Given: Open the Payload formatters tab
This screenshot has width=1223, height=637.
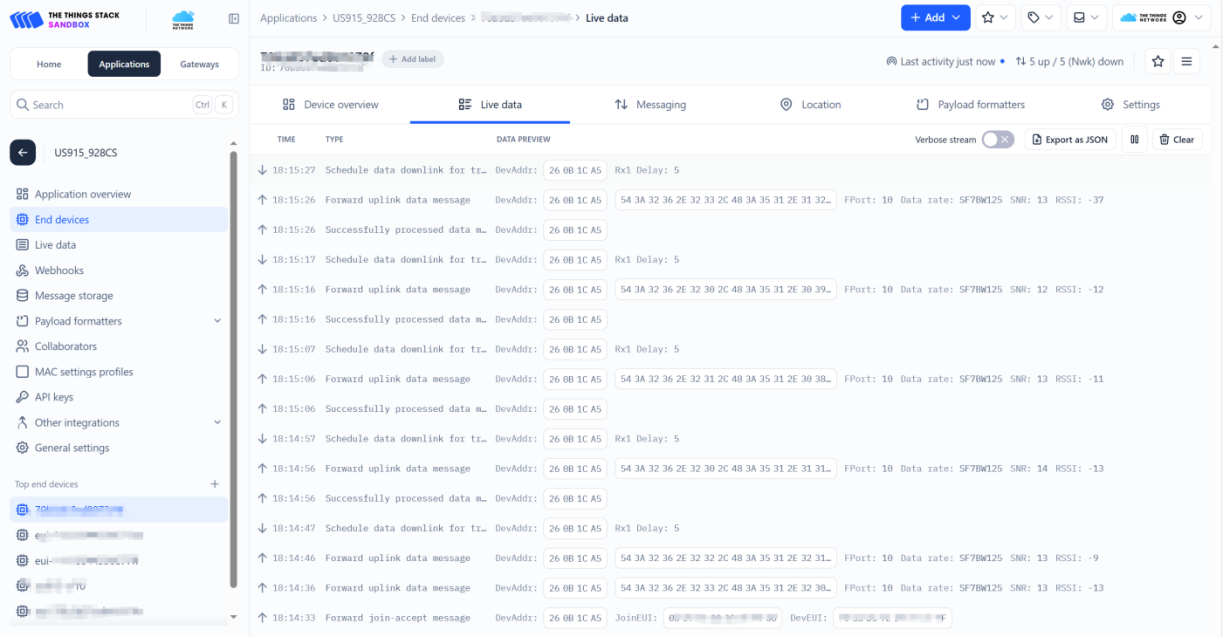Looking at the screenshot, I should pos(970,104).
